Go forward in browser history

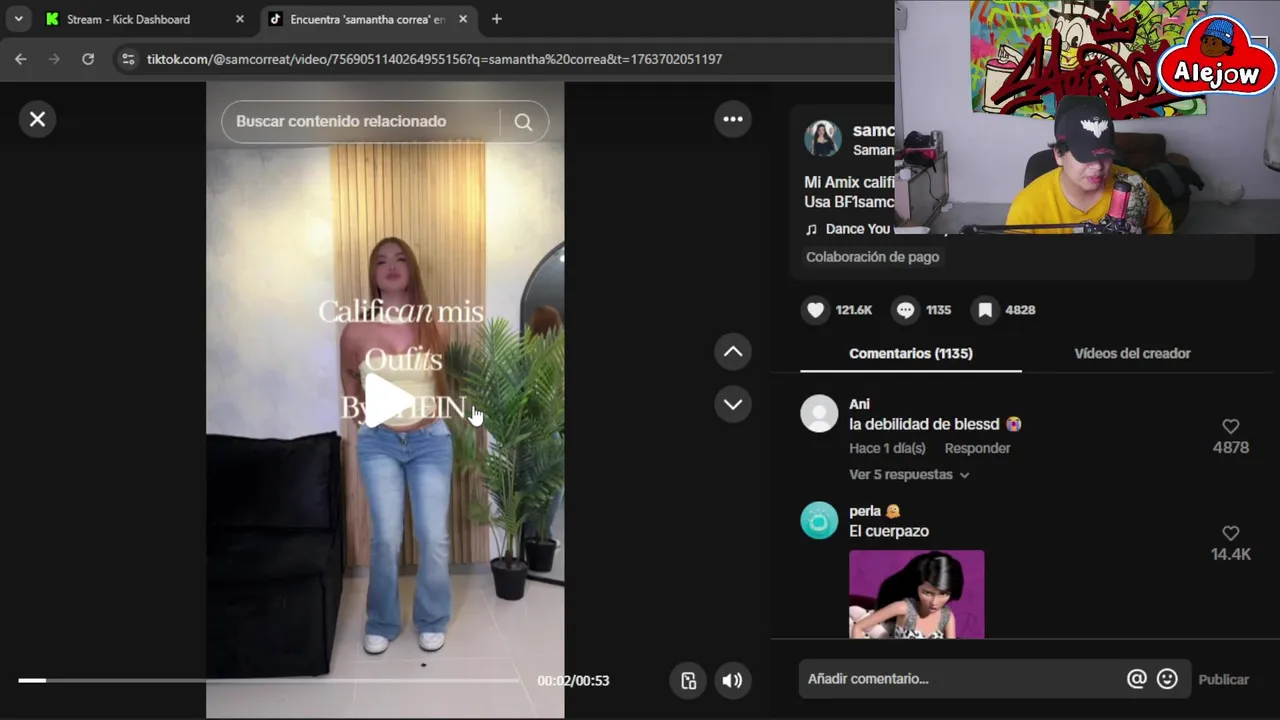pyautogui.click(x=54, y=59)
